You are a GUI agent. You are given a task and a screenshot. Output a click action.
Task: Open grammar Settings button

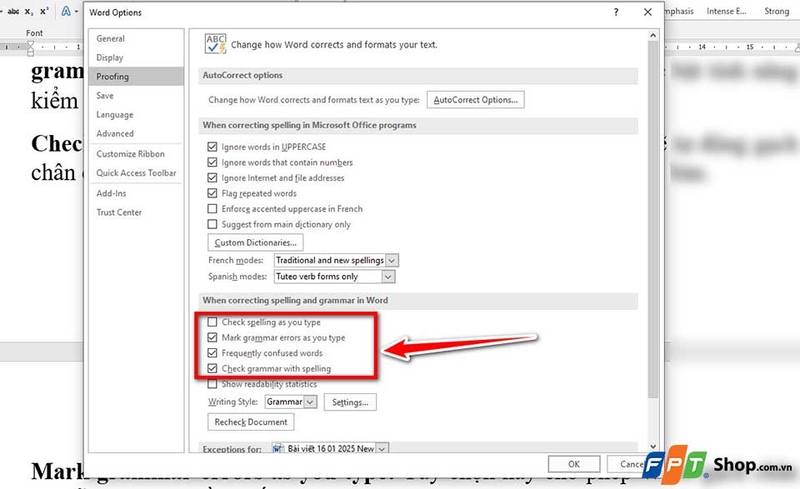[350, 402]
